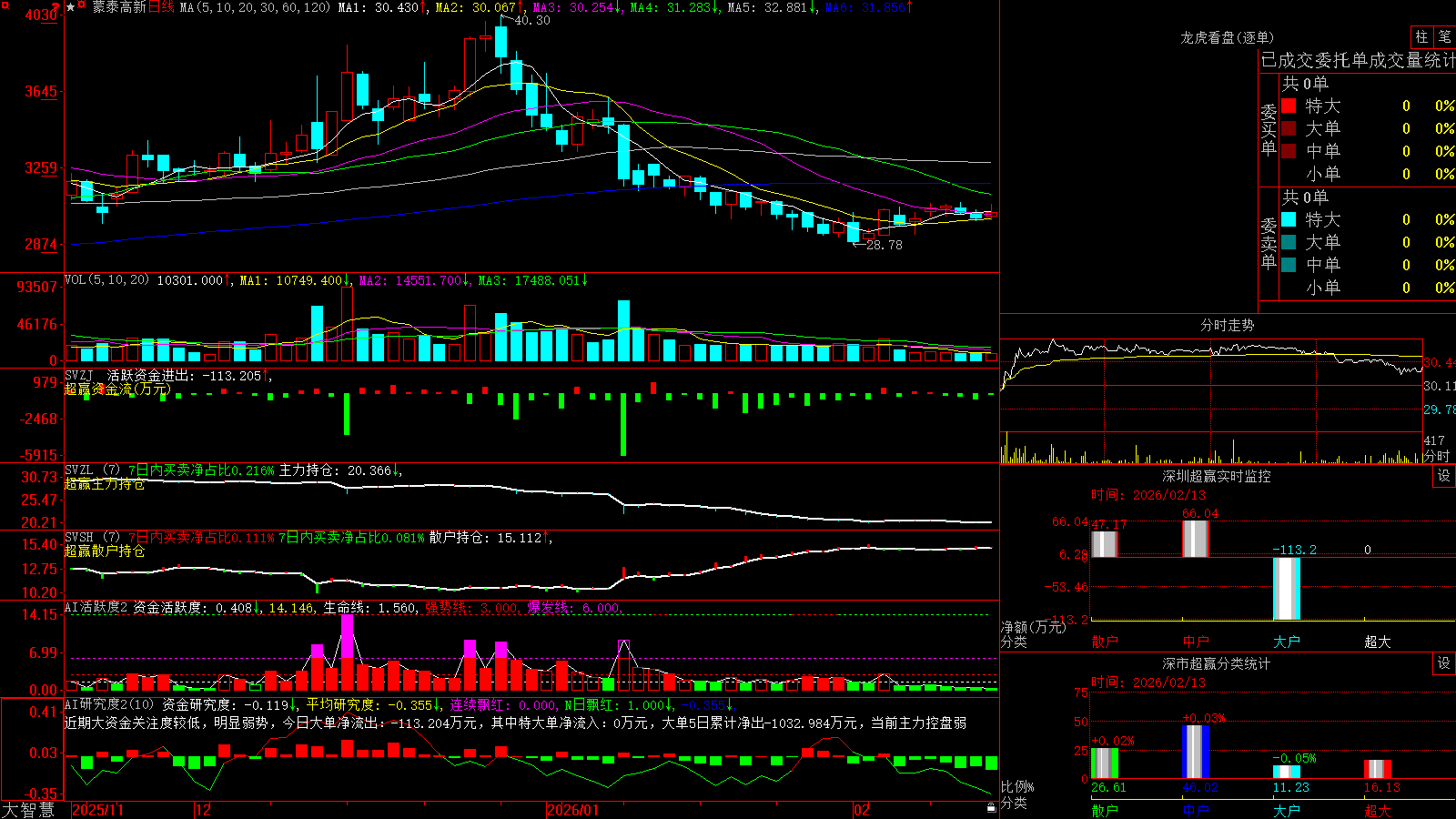Click the 爆发线: 6.000 label
1456x819 pixels.
click(x=573, y=608)
